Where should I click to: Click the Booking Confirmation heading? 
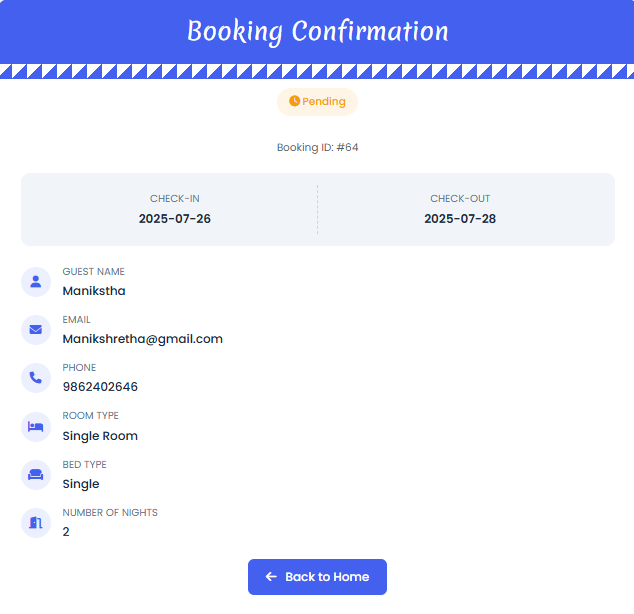[317, 31]
